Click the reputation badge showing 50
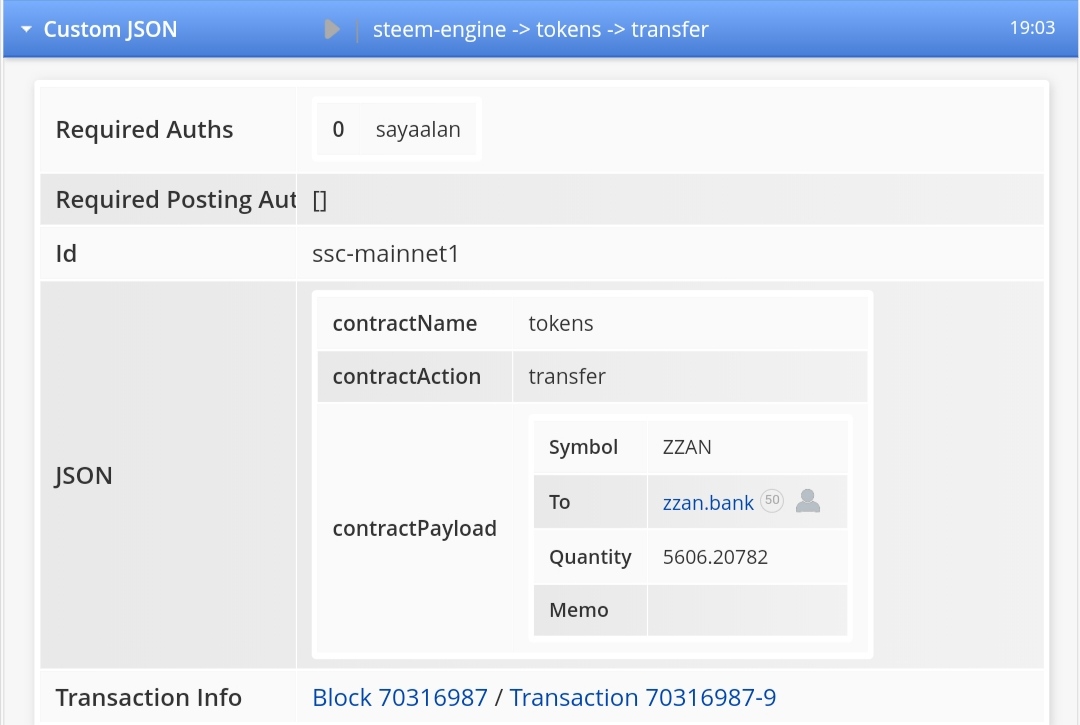The height and width of the screenshot is (725, 1080). (772, 502)
